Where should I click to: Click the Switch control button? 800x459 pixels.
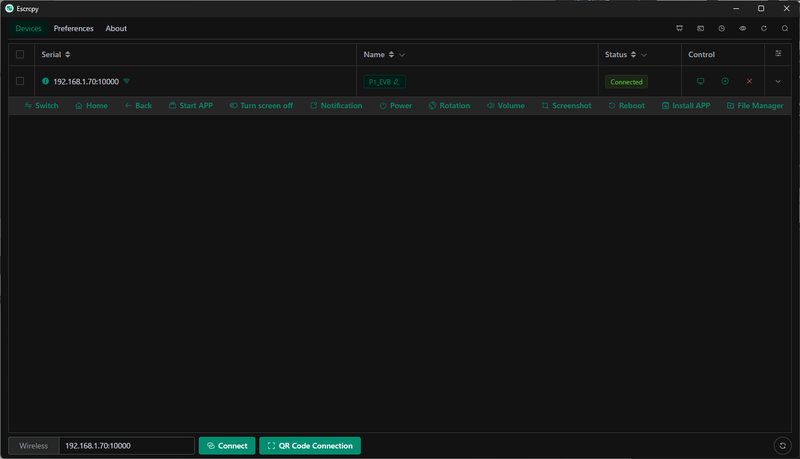(42, 106)
